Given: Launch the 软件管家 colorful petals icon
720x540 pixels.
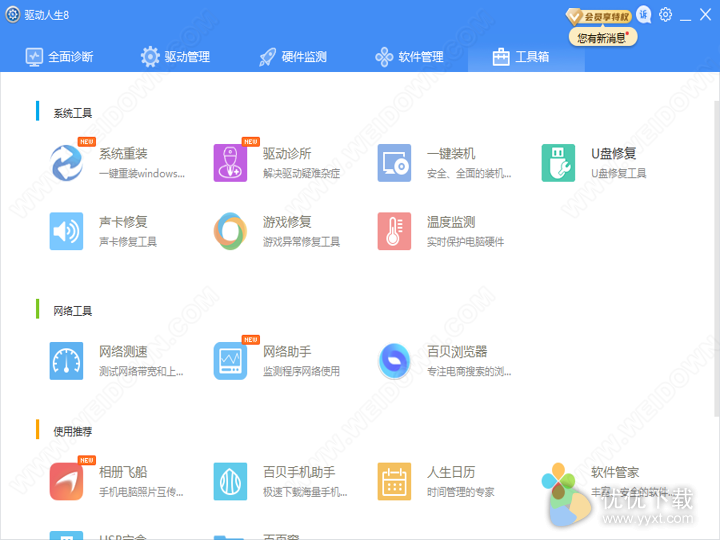Looking at the screenshot, I should pyautogui.click(x=558, y=481).
